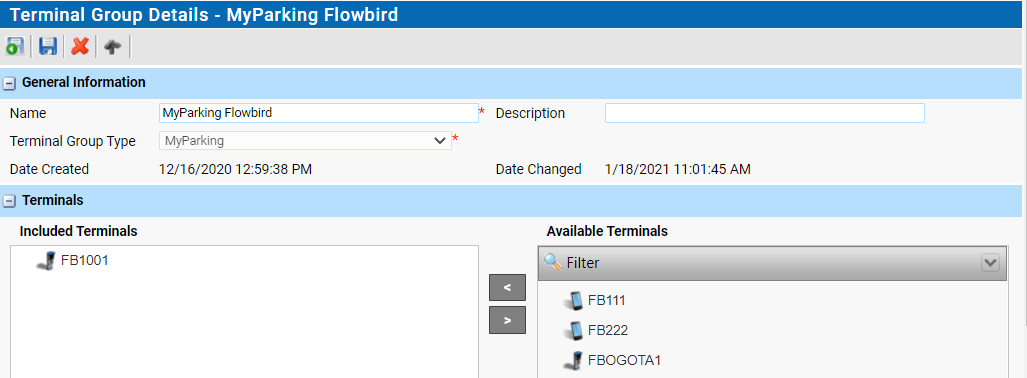Click the move left arrow button

click(x=507, y=288)
